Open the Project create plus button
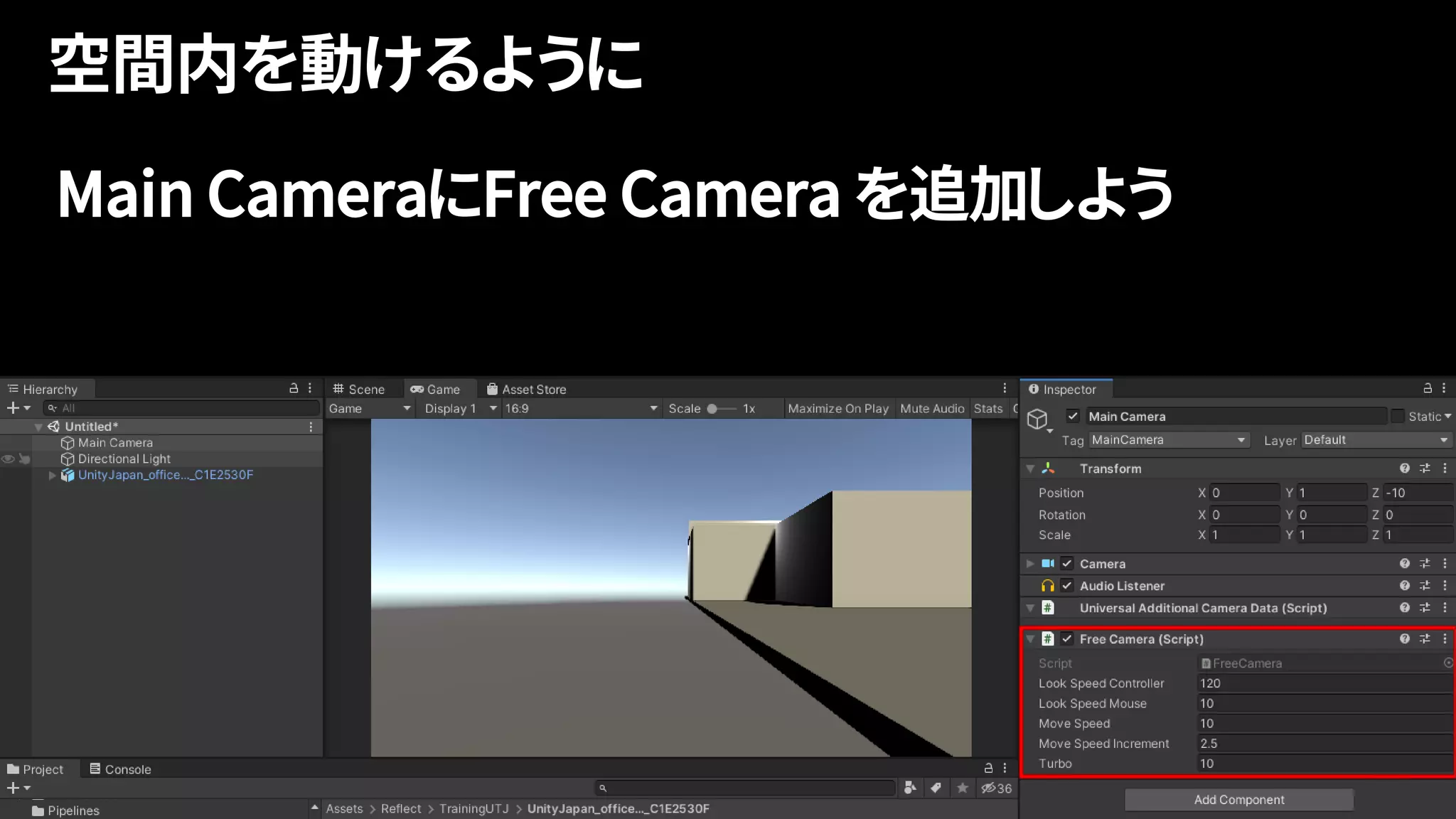Screen dimensions: 1456x819 tap(18, 788)
